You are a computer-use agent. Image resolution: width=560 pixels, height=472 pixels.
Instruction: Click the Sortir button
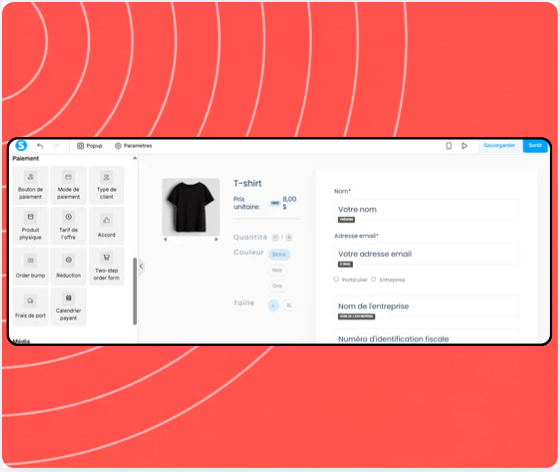pos(535,145)
